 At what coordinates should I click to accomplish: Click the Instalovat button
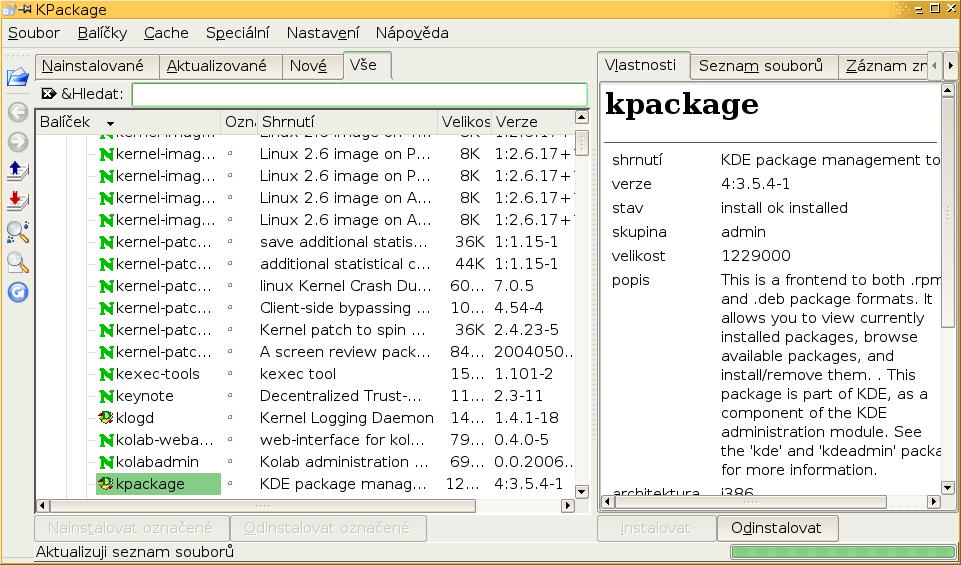pyautogui.click(x=656, y=528)
